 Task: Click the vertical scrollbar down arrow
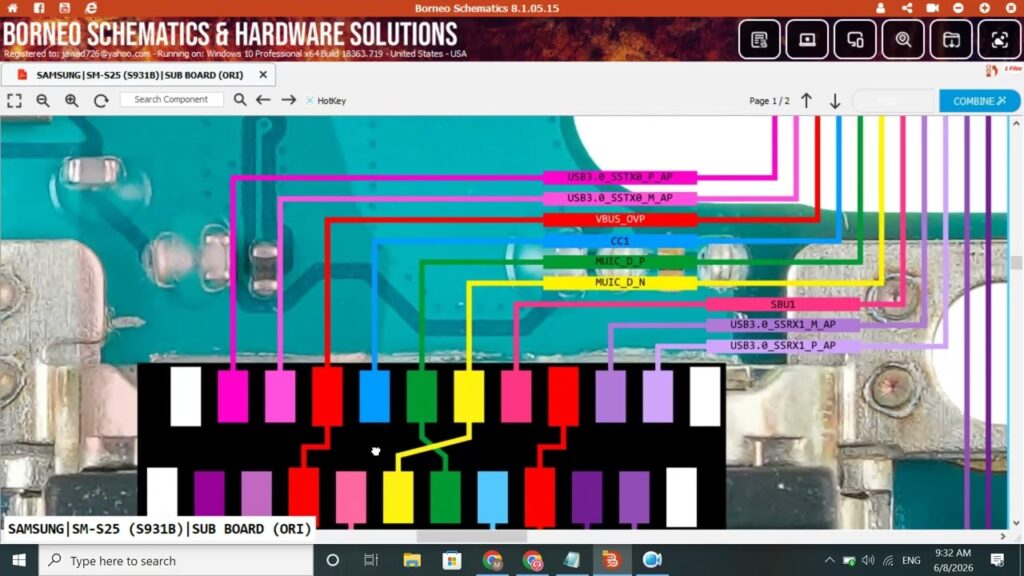point(1016,523)
